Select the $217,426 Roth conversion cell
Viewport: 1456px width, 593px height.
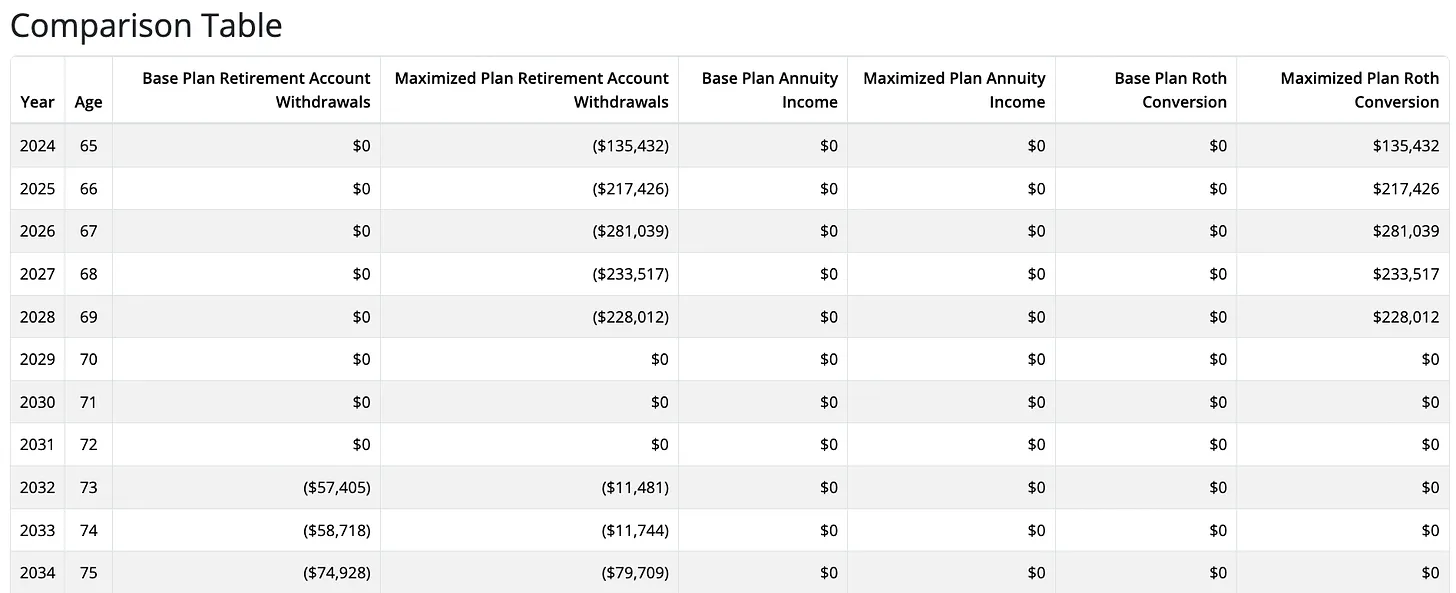click(x=1406, y=189)
